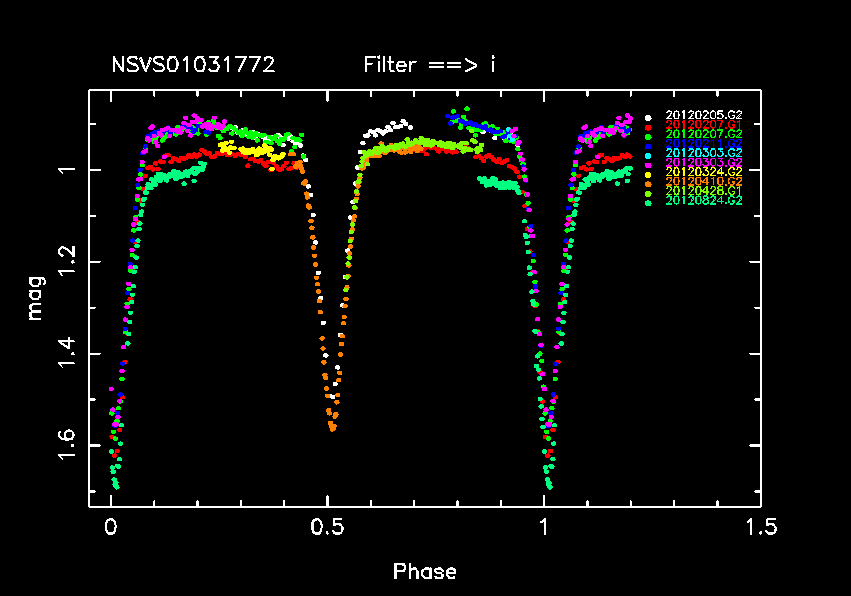Click the teal 20120824.G2 legend marker
Screen dimensions: 851x596
tap(648, 202)
